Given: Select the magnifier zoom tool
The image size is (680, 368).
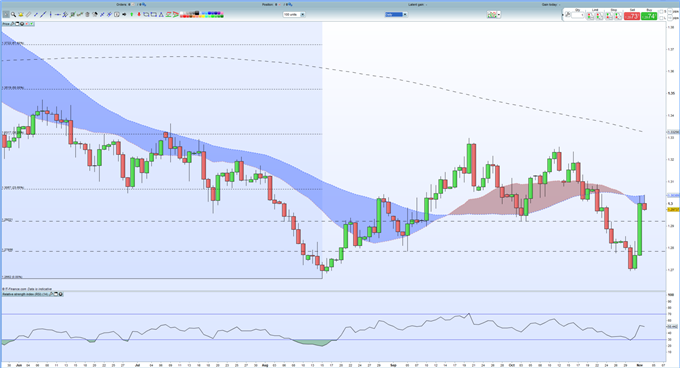Looking at the screenshot, I should pos(13,14).
